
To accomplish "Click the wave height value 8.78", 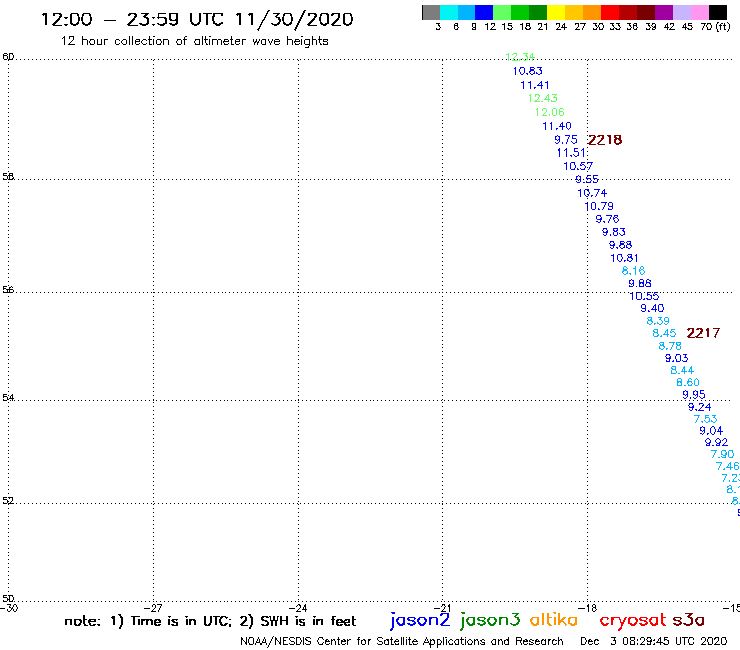I will click(x=670, y=346).
